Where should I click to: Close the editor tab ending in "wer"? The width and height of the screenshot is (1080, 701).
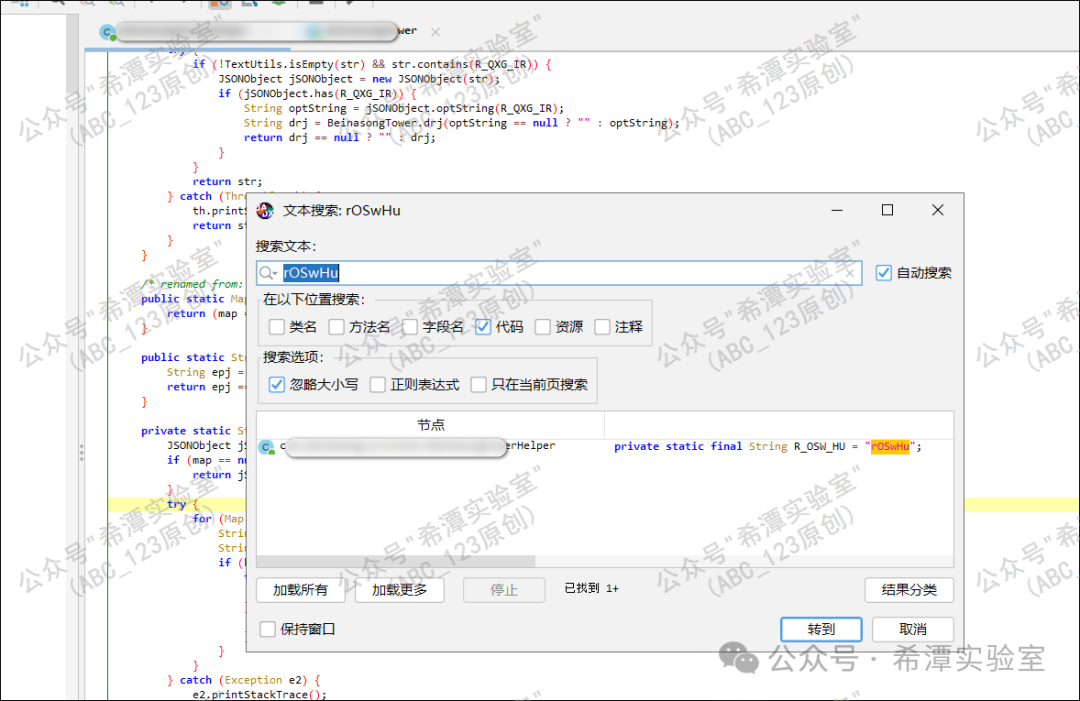click(435, 32)
